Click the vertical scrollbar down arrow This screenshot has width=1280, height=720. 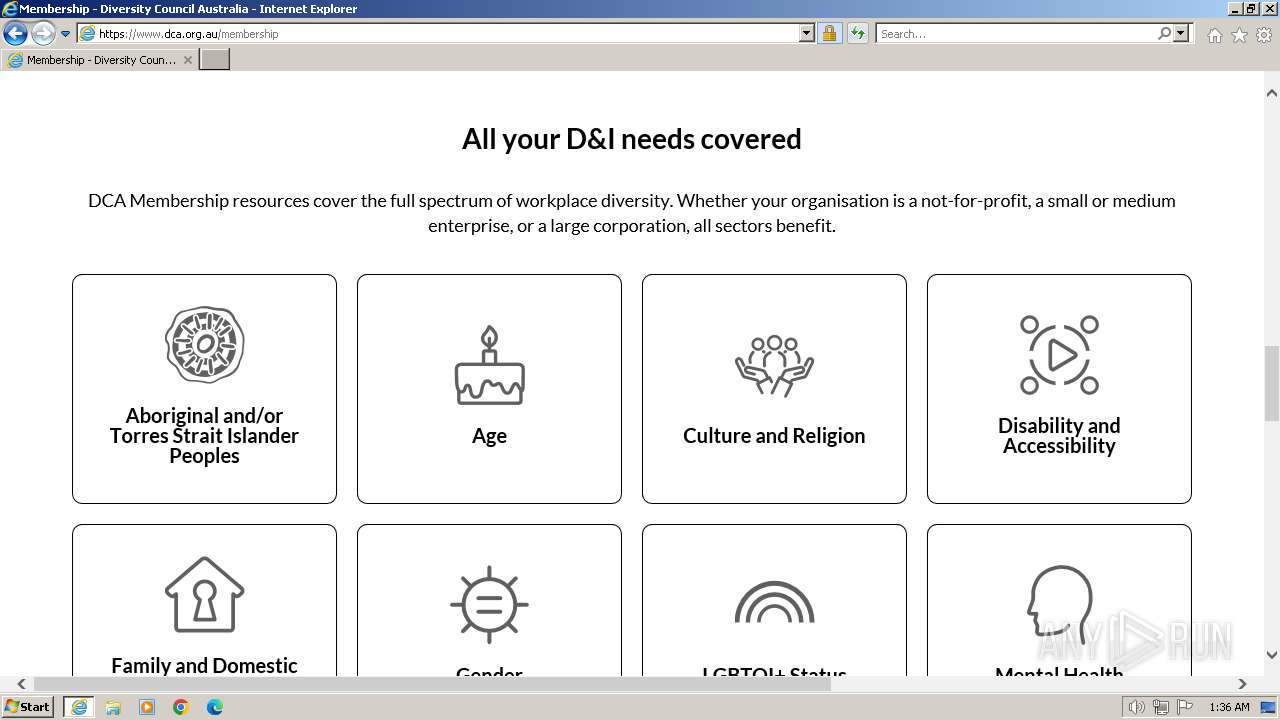pos(1272,655)
